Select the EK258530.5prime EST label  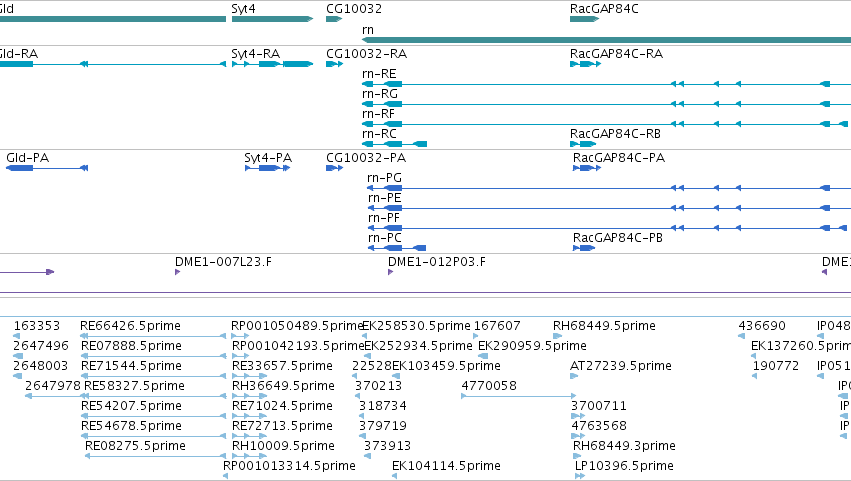416,326
